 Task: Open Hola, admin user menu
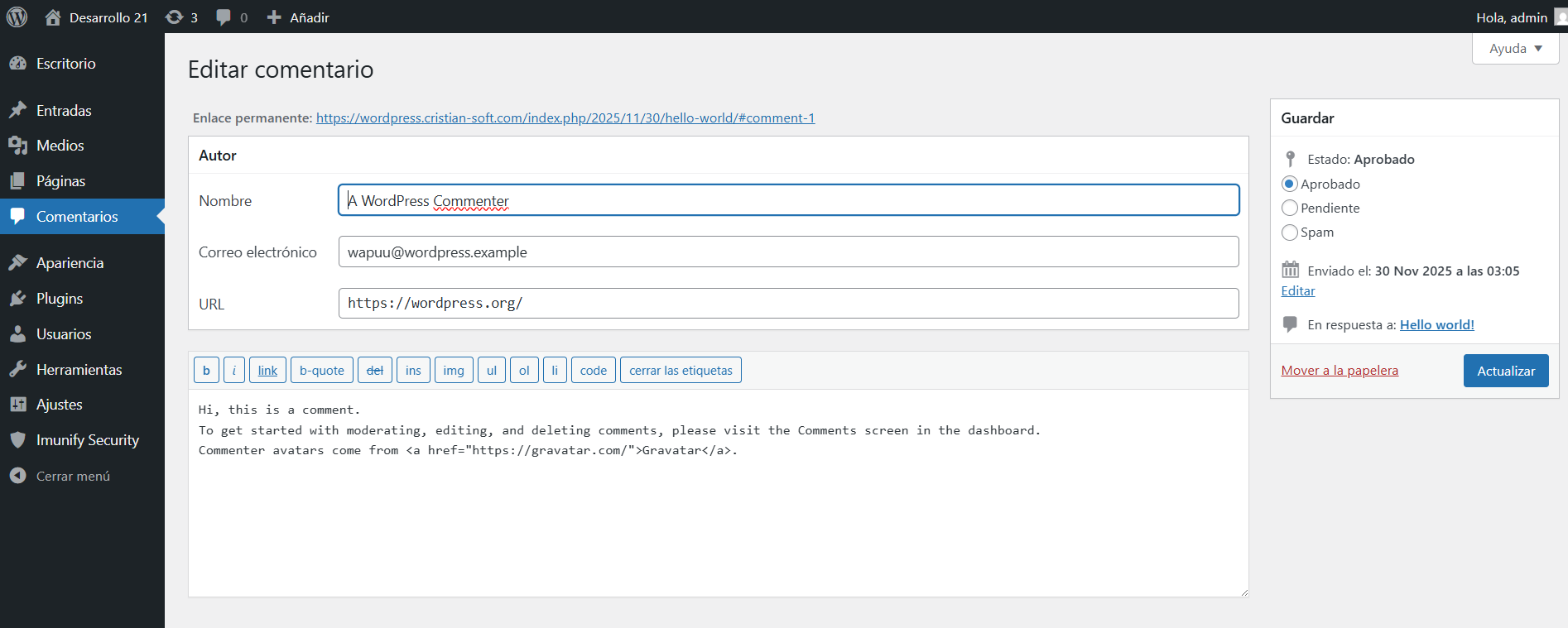coord(1512,17)
